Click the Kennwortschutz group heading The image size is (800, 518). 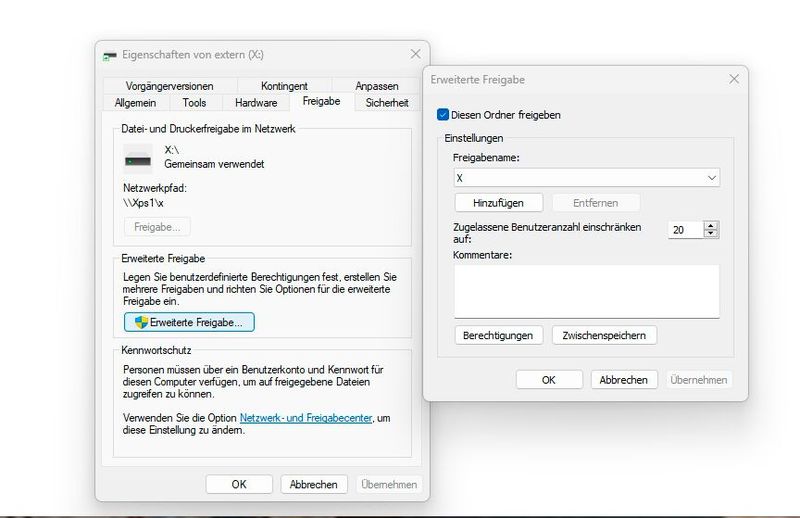click(x=156, y=350)
